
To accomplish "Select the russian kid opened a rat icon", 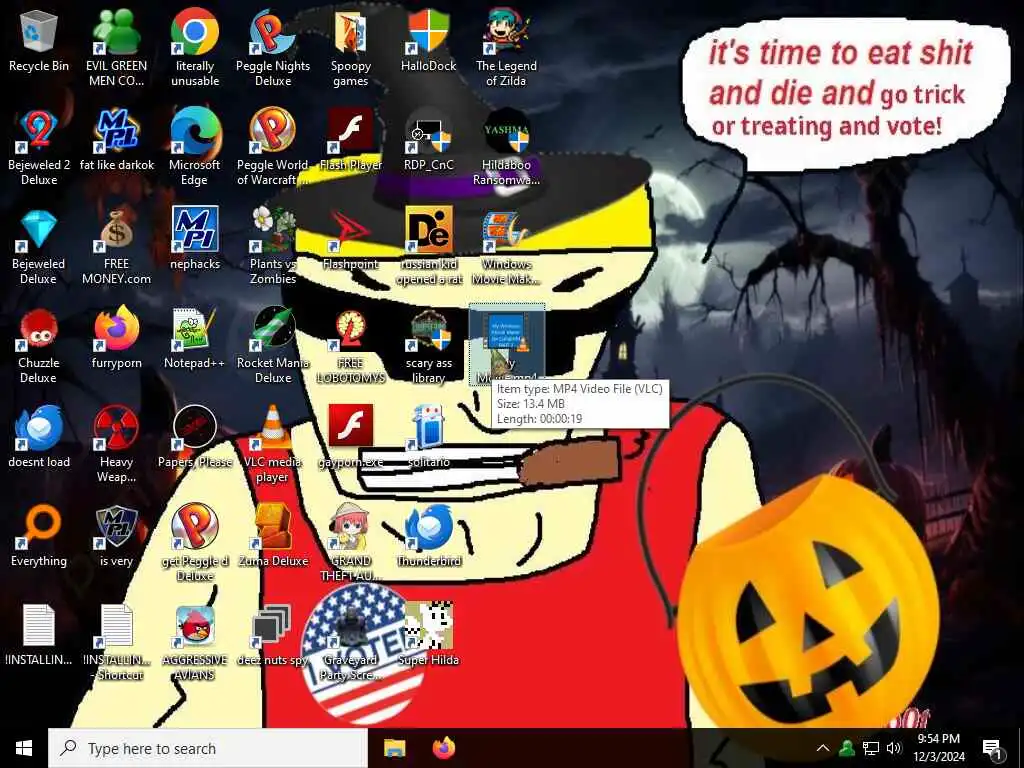I will click(x=429, y=230).
